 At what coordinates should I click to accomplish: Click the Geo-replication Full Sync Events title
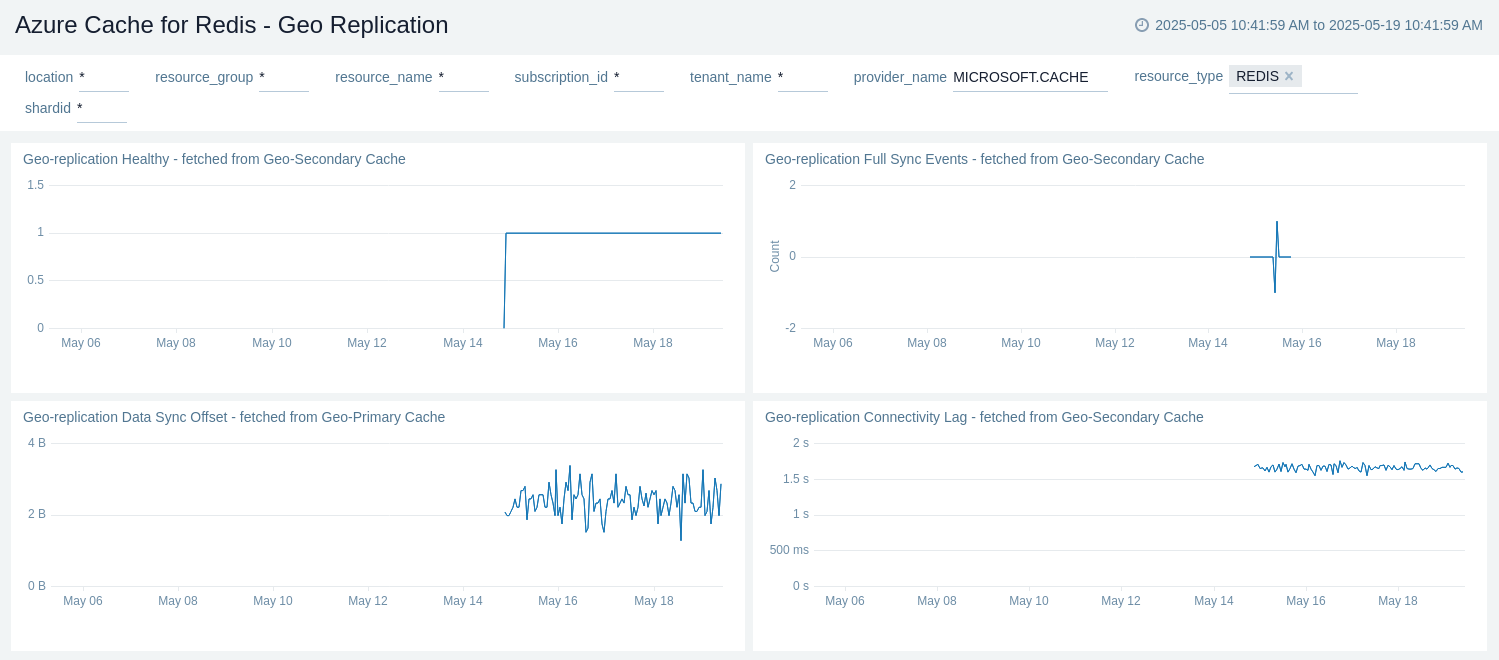pyautogui.click(x=984, y=159)
